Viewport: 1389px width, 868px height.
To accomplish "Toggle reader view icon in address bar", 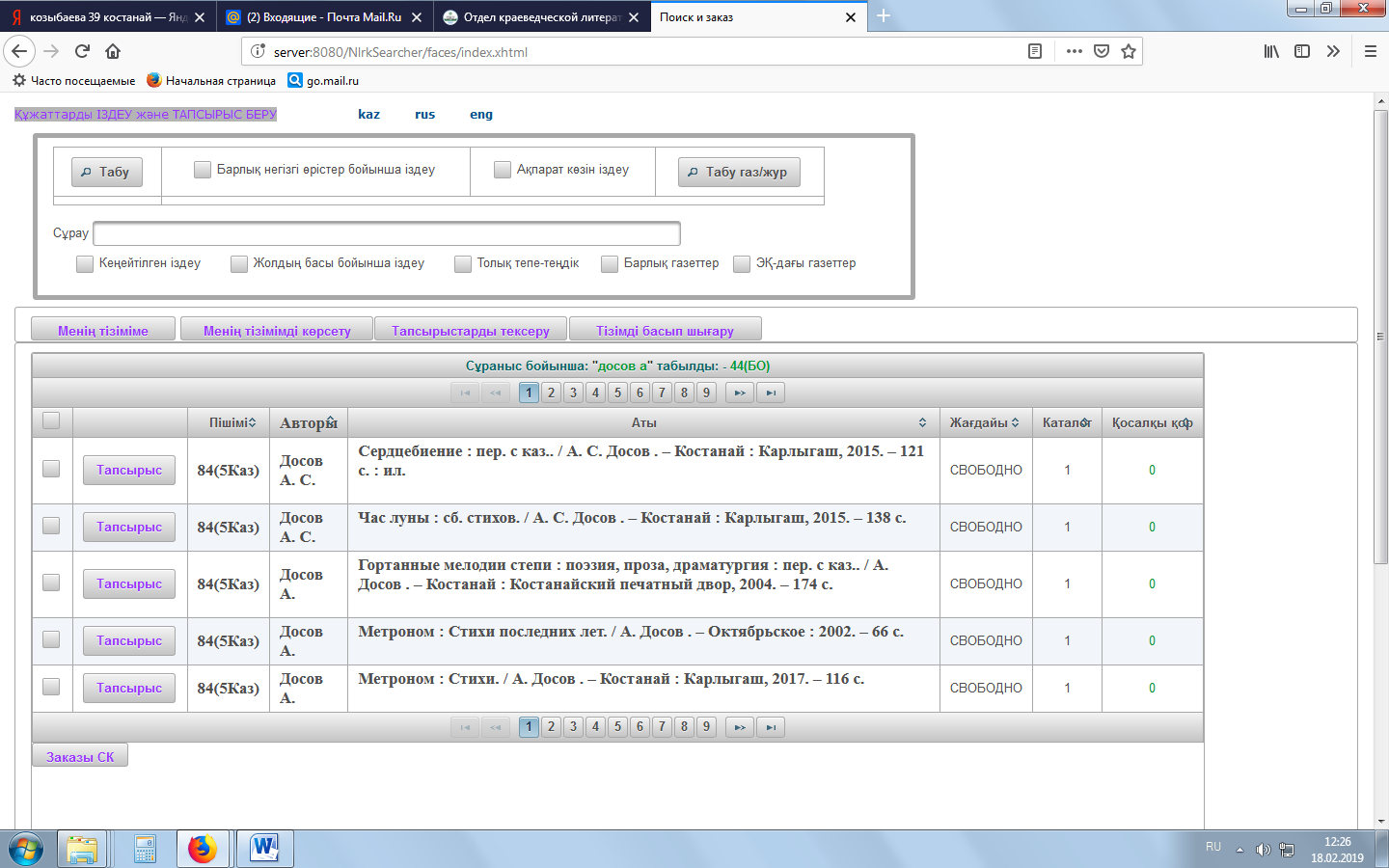I will (x=1035, y=51).
